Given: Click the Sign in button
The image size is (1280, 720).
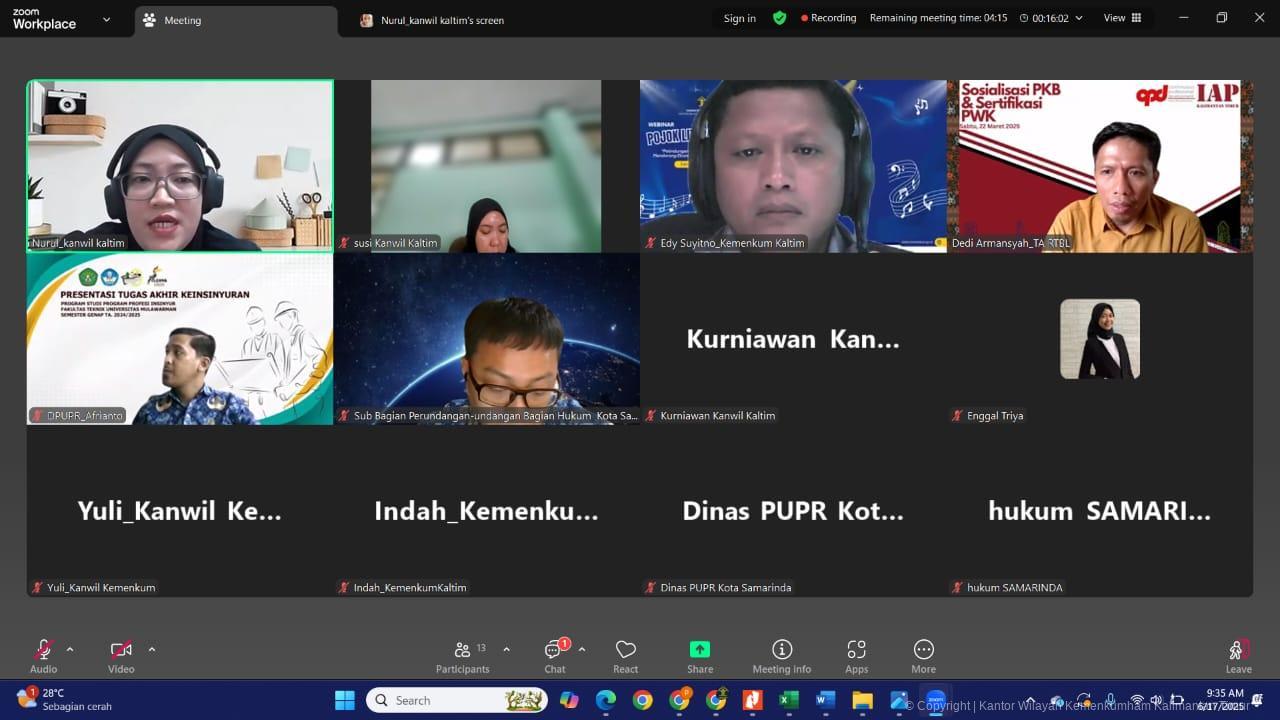Looking at the screenshot, I should coord(739,18).
